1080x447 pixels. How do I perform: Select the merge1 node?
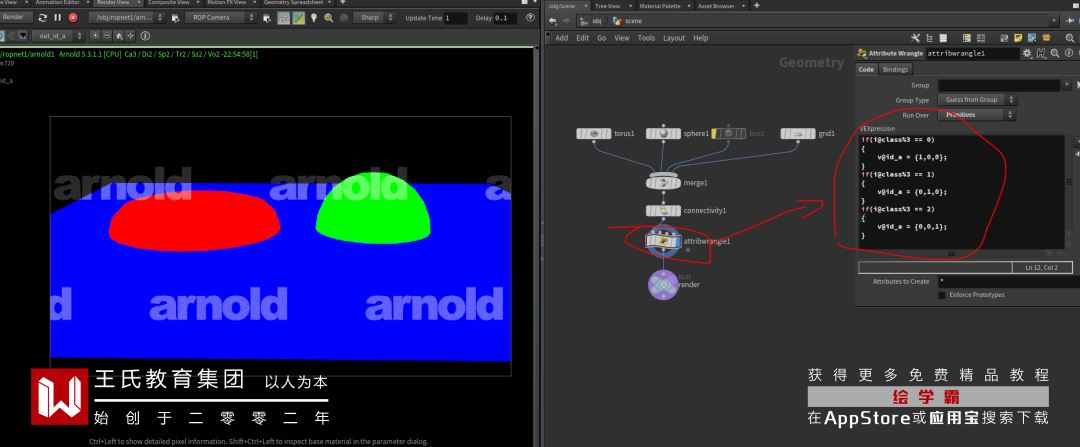pyautogui.click(x=663, y=183)
